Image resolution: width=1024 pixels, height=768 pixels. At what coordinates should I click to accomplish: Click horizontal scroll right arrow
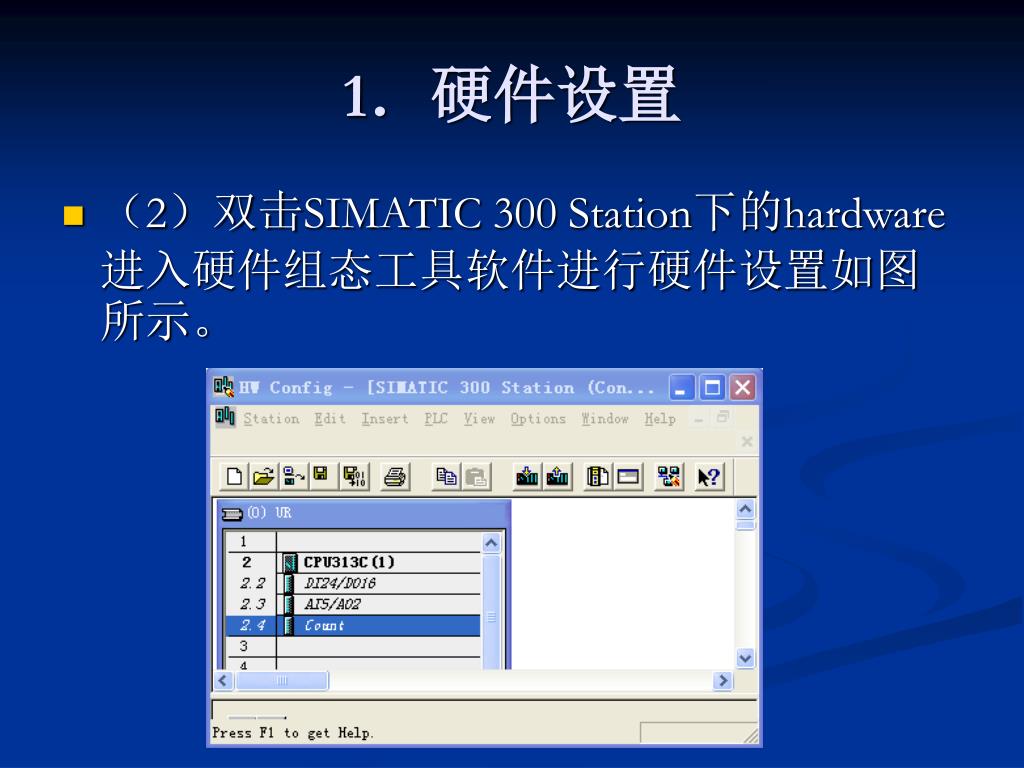723,680
